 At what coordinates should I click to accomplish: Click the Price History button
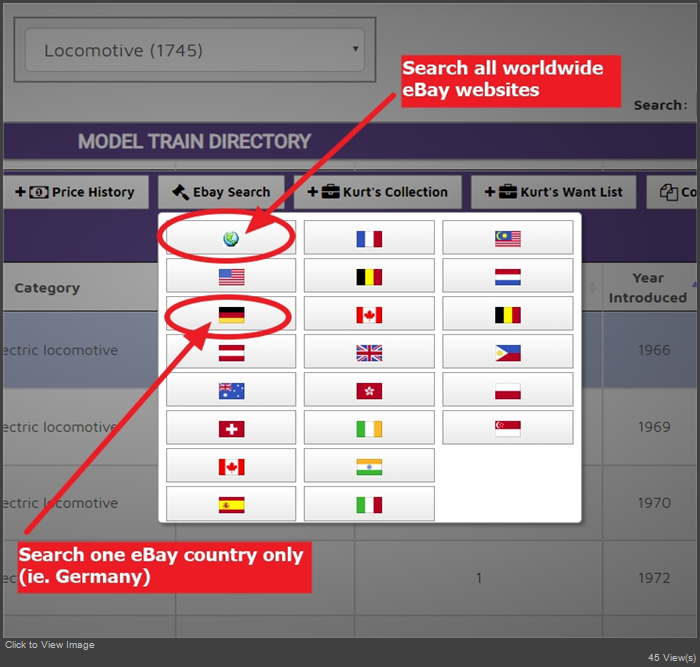coord(75,192)
